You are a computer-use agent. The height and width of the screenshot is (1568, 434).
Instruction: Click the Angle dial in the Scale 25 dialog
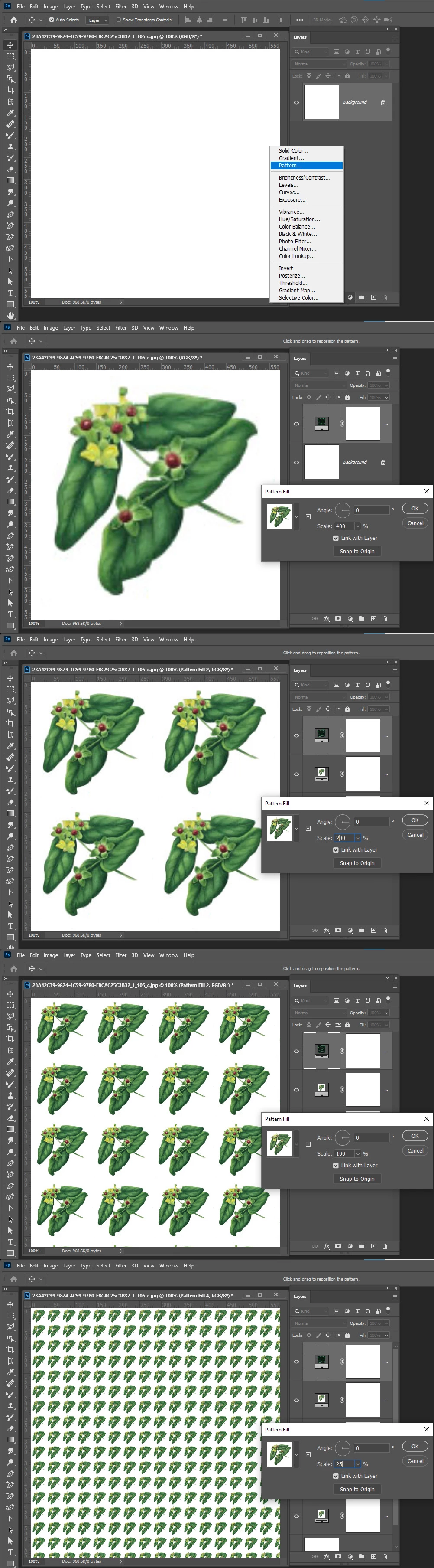pos(343,1448)
